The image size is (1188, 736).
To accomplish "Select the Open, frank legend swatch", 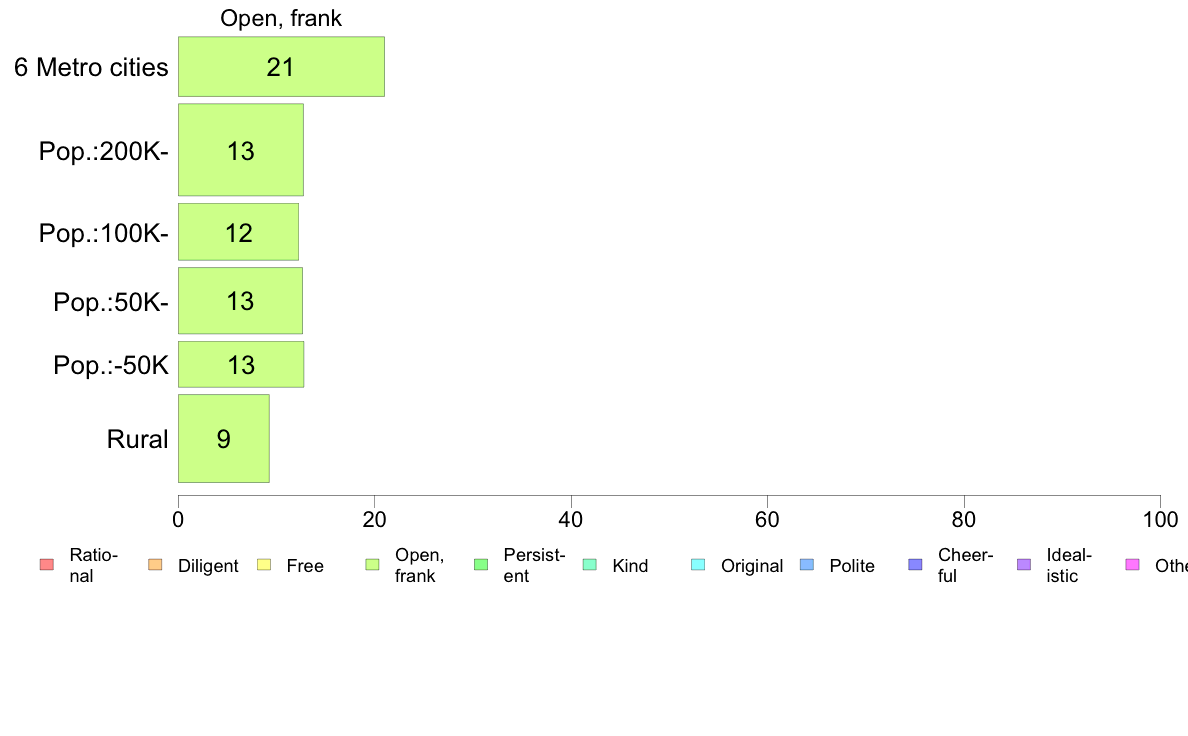I will 372,565.
